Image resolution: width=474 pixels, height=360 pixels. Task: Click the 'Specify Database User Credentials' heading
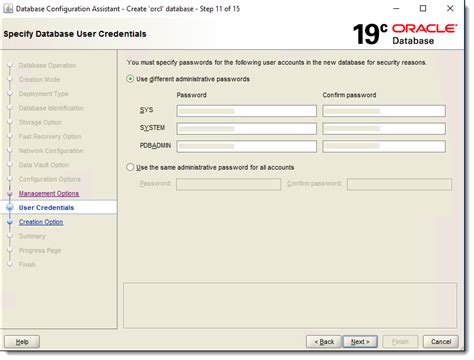coord(75,34)
